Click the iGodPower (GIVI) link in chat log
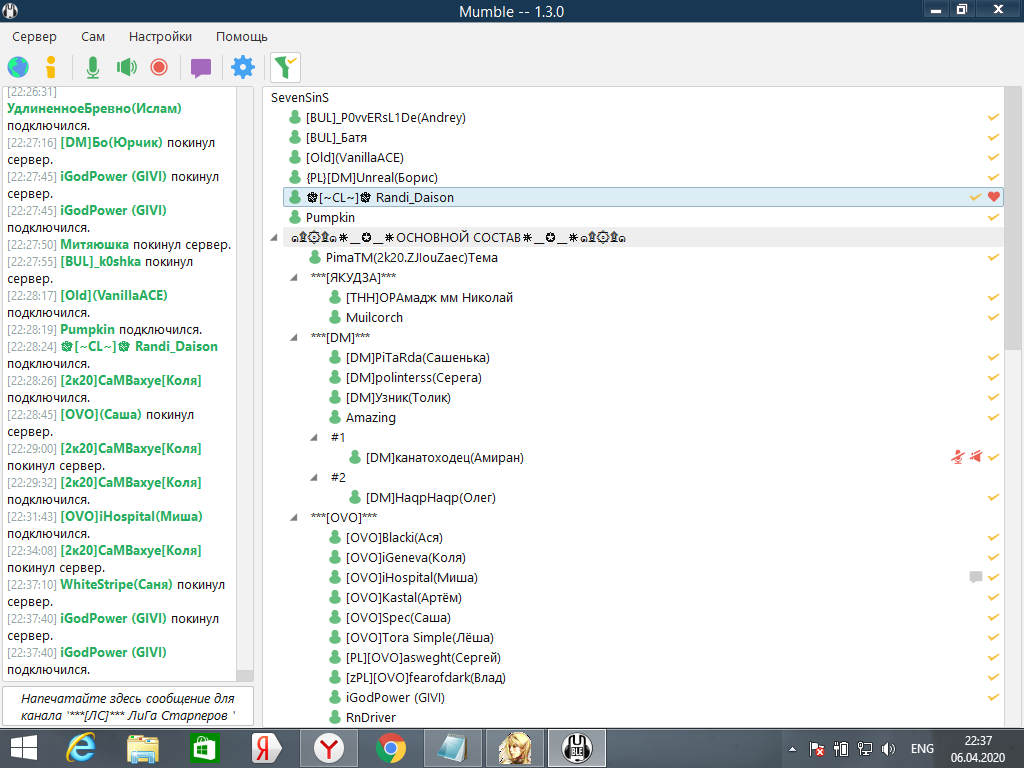1024x768 pixels. pos(113,177)
